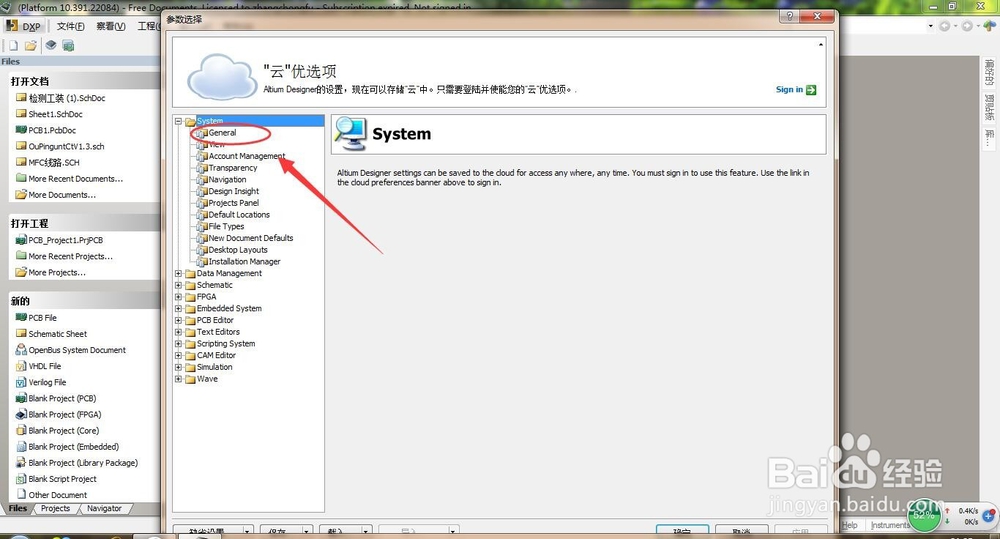Image resolution: width=1000 pixels, height=539 pixels.
Task: Click the Blank Script Project icon
Action: (21, 478)
